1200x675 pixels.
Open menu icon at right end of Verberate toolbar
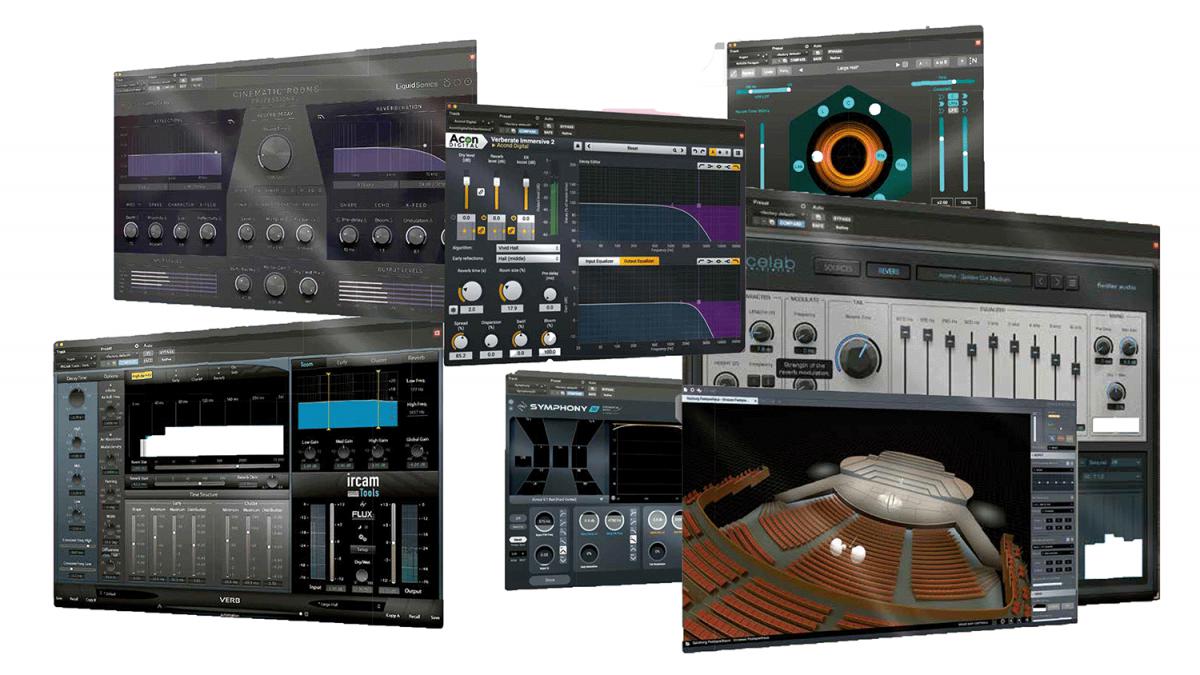(x=738, y=152)
